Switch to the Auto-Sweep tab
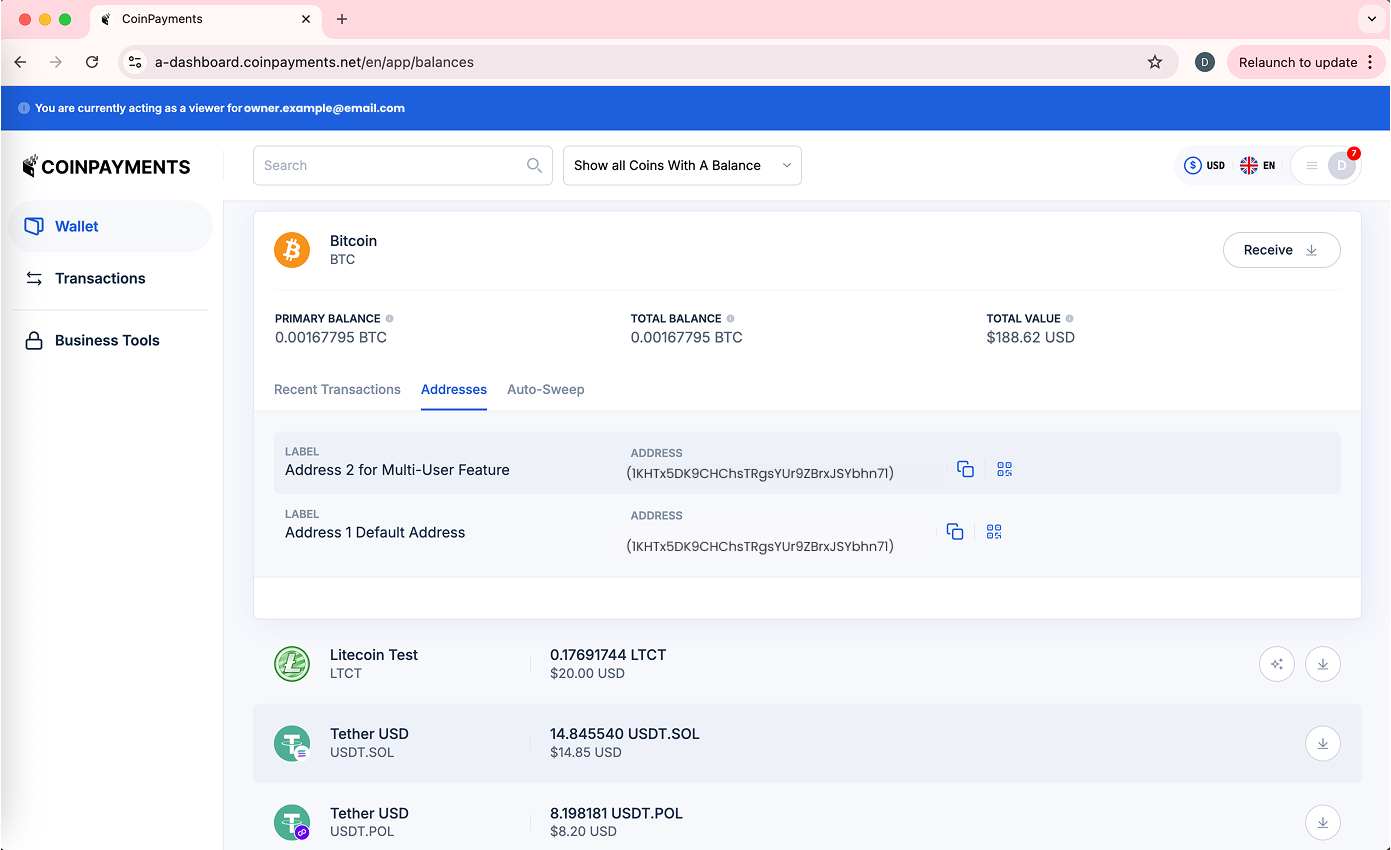 [x=545, y=390]
